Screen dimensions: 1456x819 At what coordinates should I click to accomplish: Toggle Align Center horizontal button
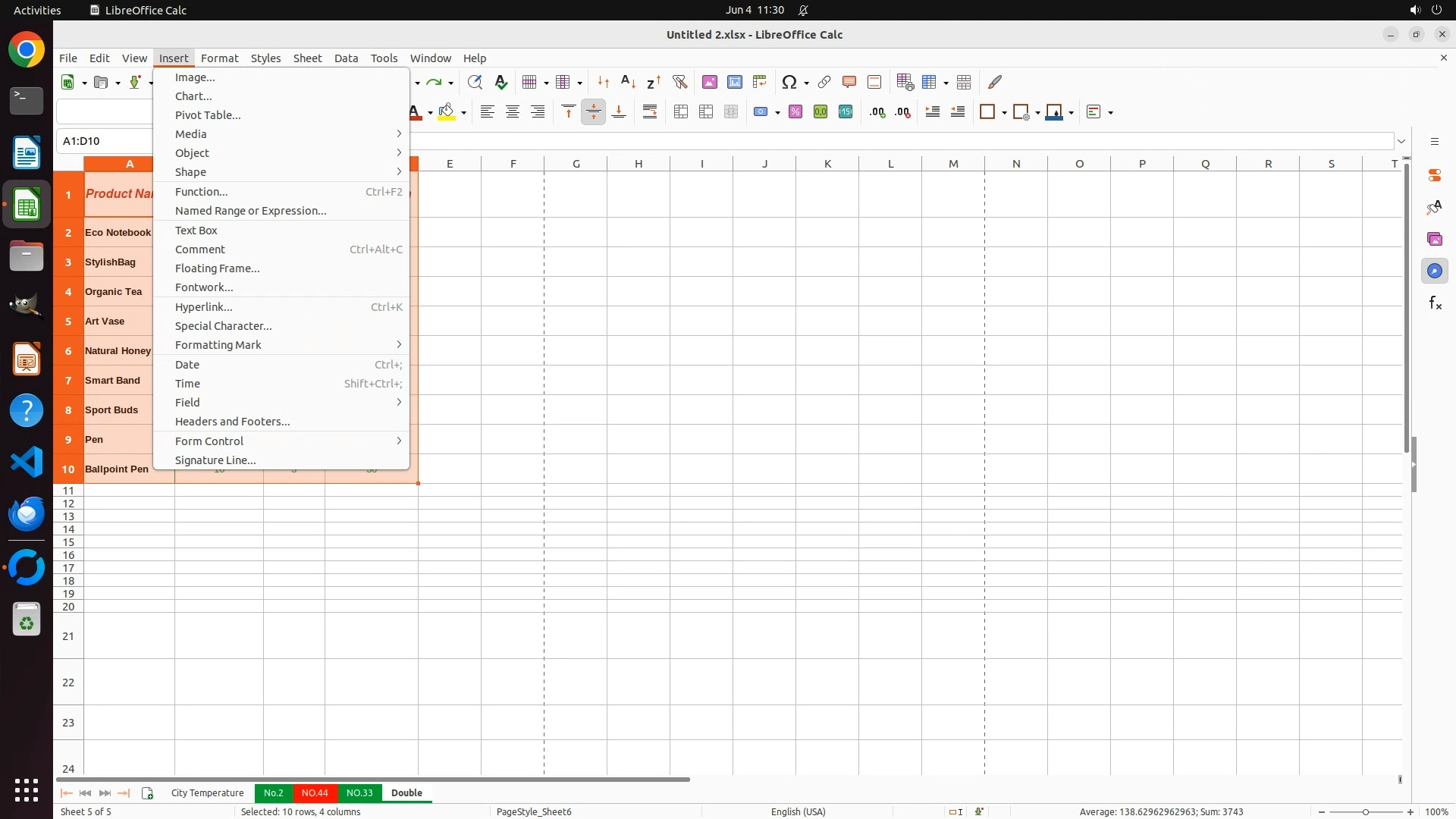point(513,112)
